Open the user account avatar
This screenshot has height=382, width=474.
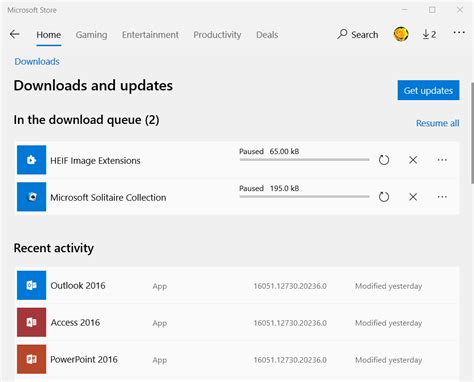[x=401, y=34]
